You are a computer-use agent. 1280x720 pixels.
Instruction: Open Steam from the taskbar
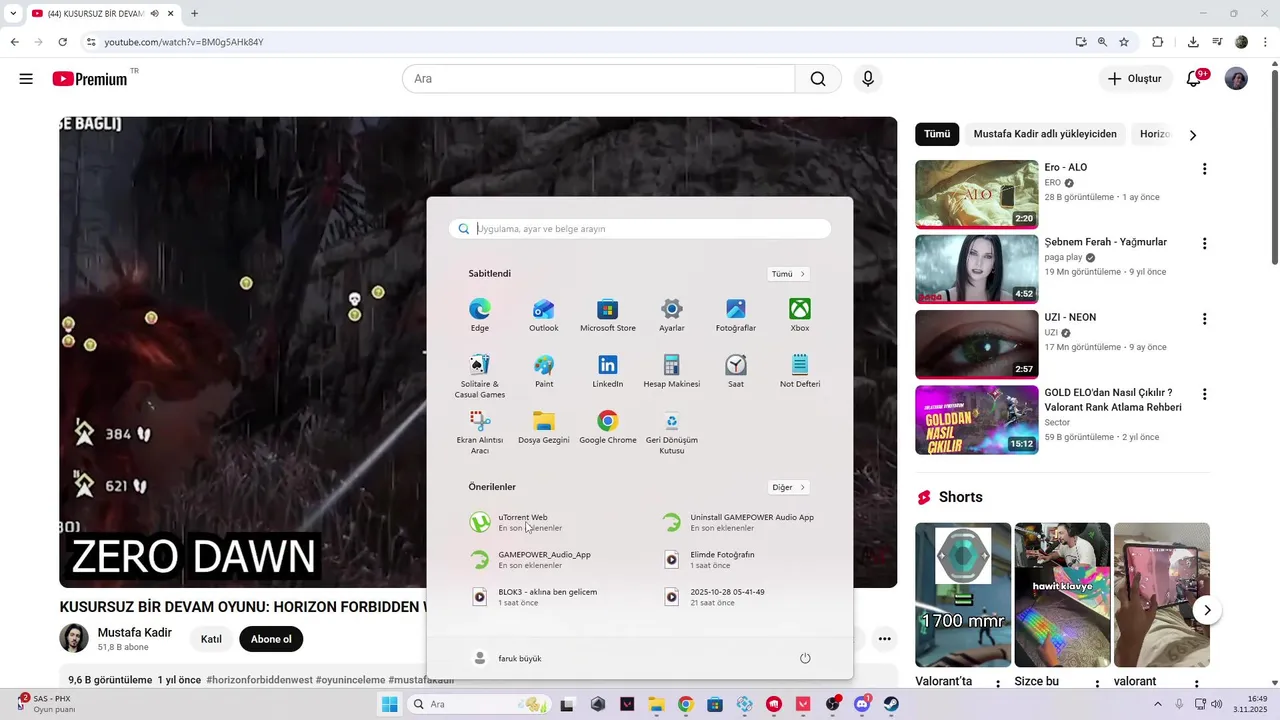tap(891, 704)
